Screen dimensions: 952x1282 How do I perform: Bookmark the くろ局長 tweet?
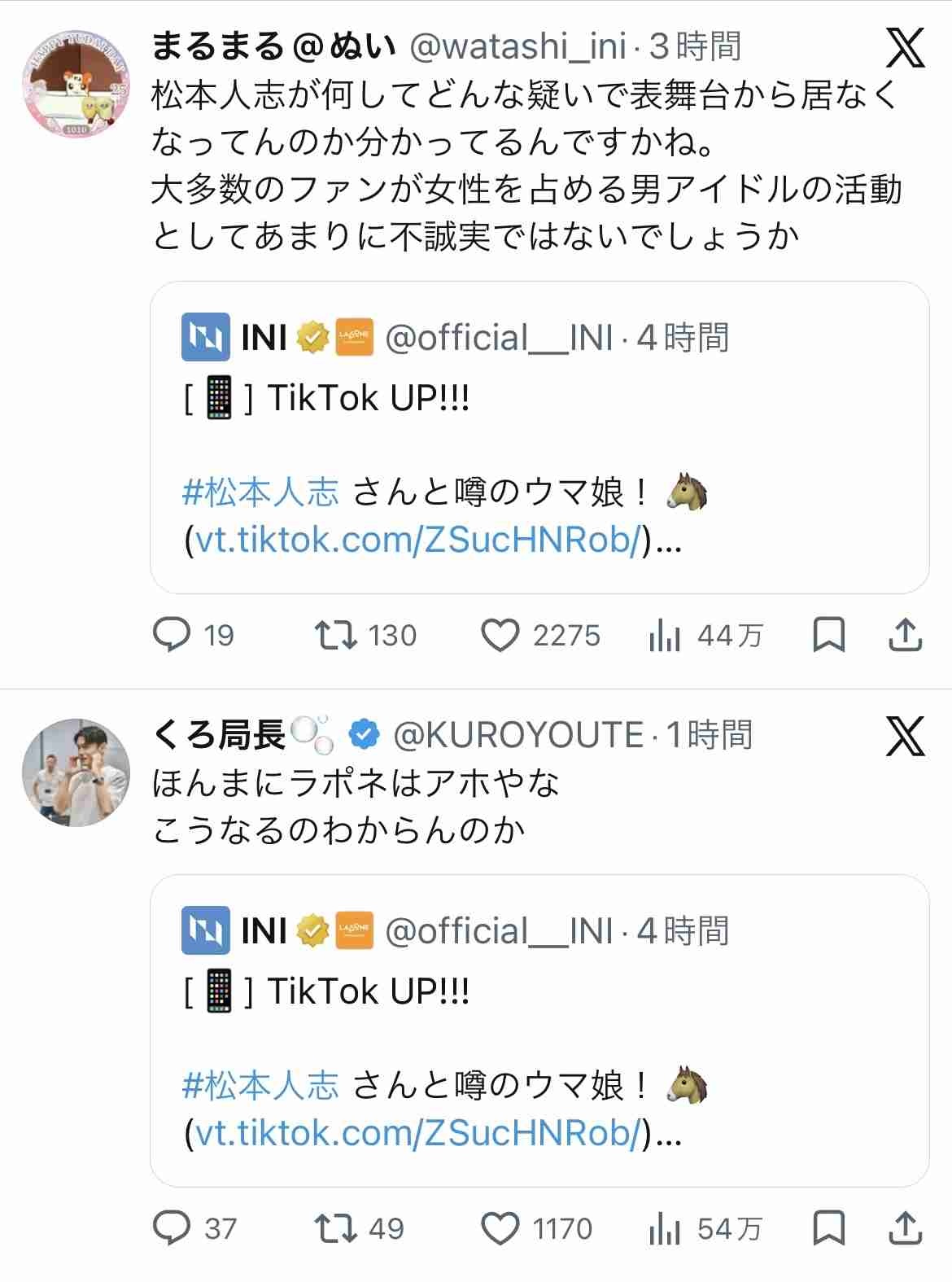828,1227
